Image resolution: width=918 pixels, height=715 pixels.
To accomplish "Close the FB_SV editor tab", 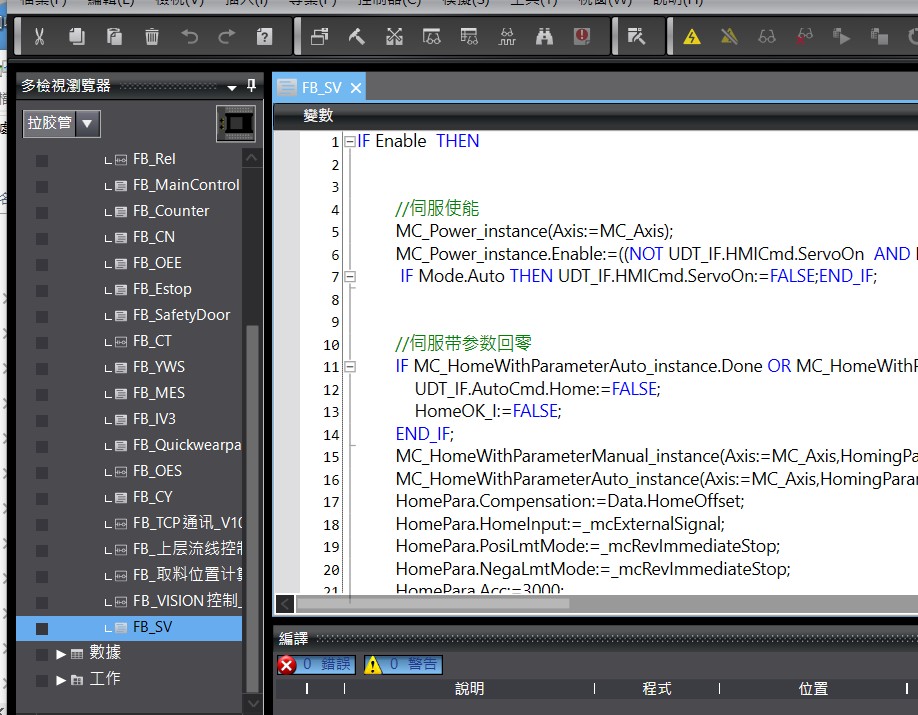I will [354, 88].
